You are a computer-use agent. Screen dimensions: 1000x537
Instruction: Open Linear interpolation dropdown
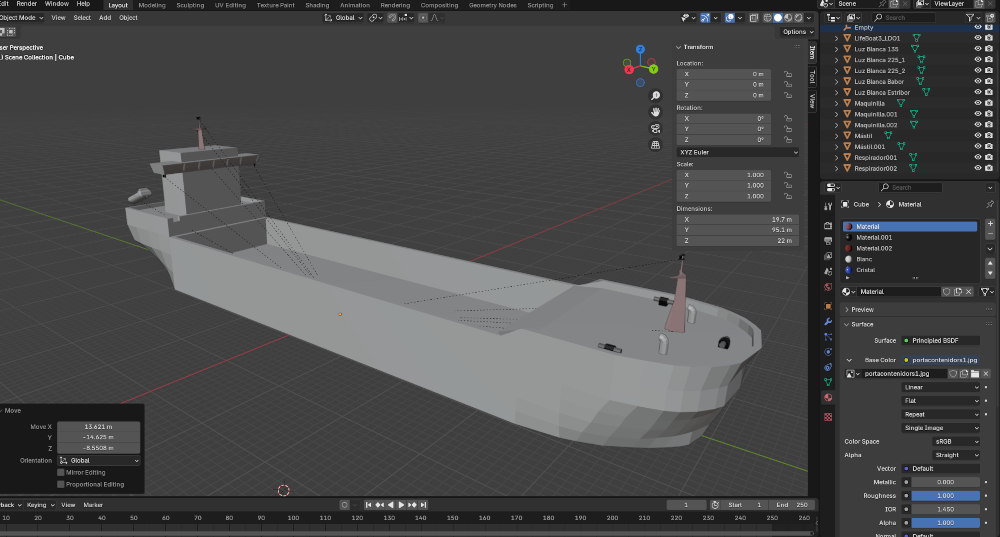941,387
